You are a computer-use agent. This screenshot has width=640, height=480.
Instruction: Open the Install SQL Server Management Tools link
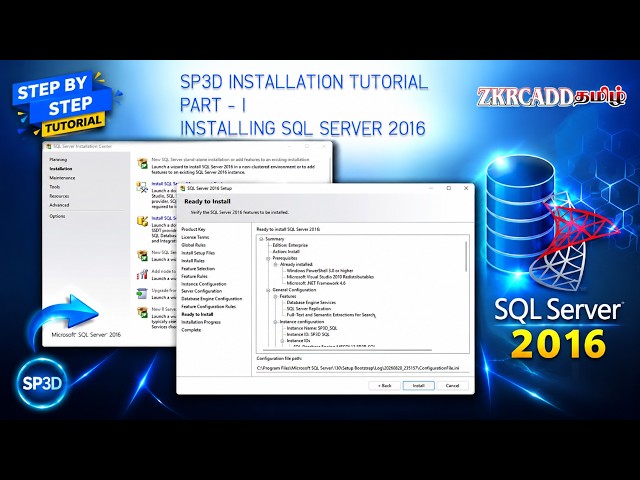tap(164, 184)
